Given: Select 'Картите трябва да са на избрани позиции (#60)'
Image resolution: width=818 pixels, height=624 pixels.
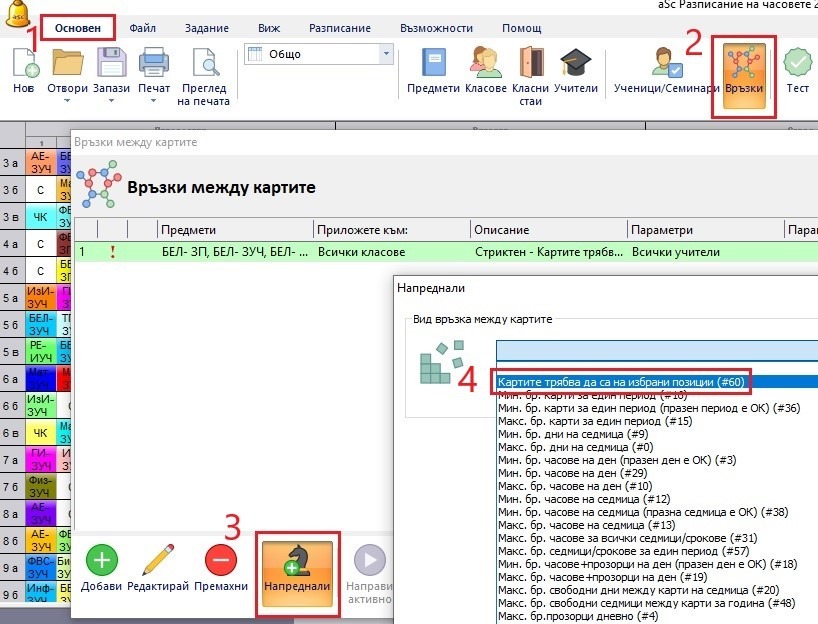Looking at the screenshot, I should pyautogui.click(x=657, y=382).
